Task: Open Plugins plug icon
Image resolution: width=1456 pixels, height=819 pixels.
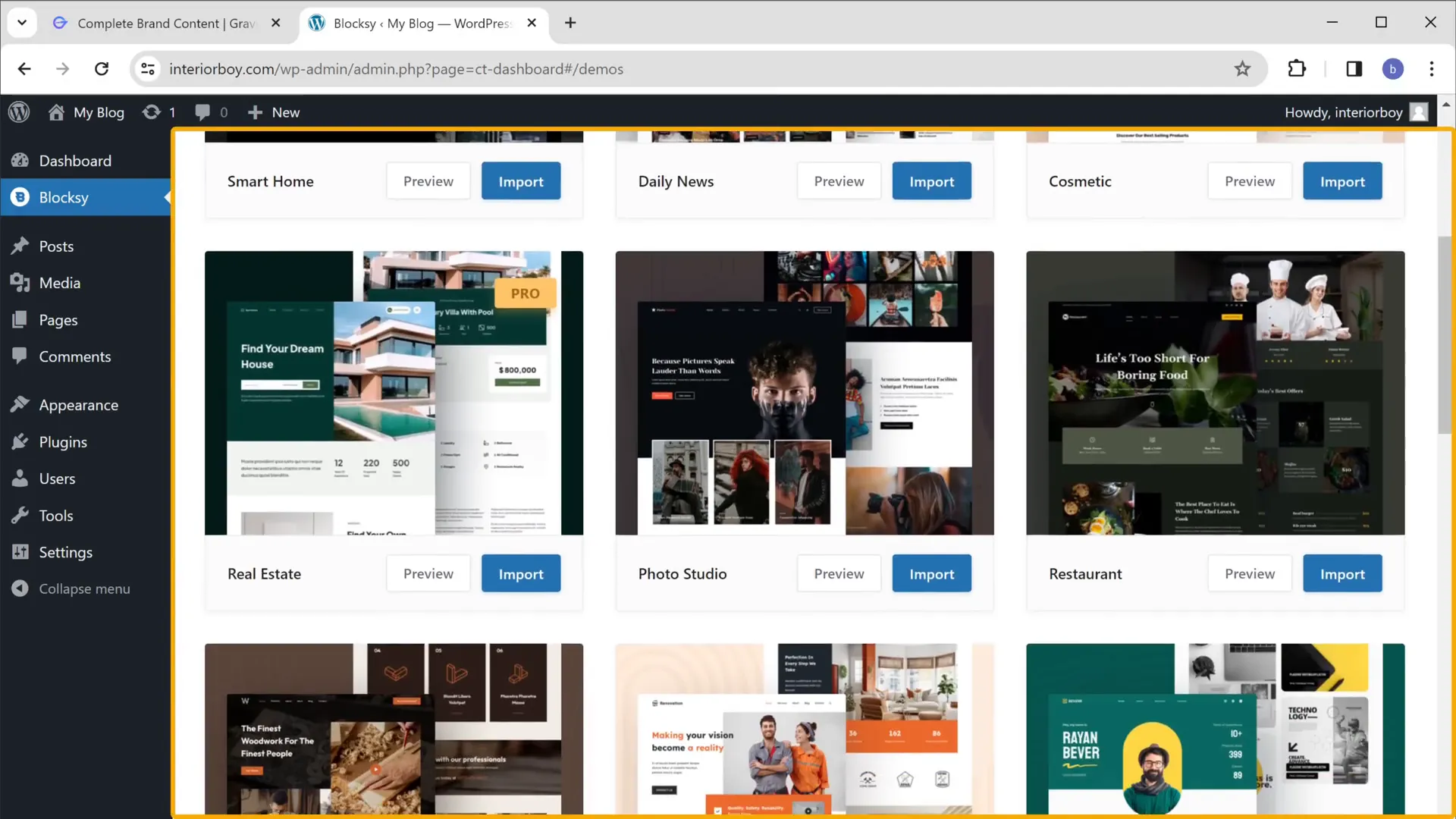Action: 20,442
